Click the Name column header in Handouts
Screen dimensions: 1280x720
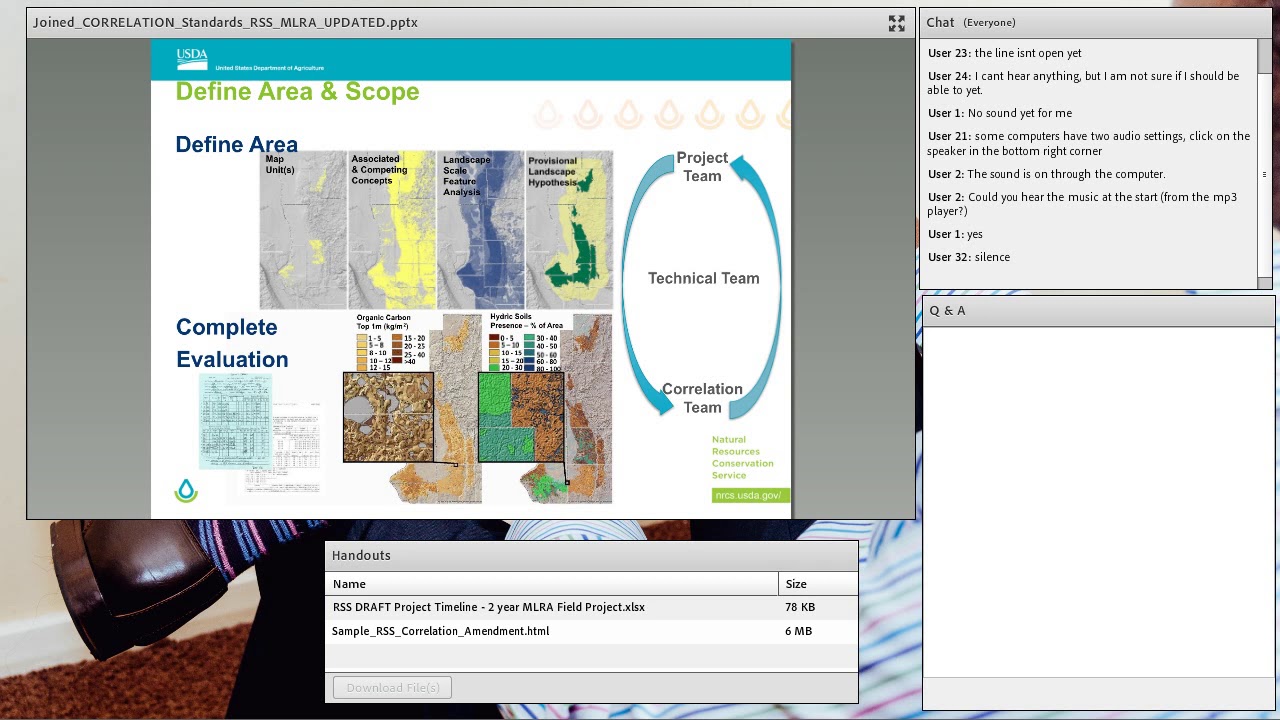[552, 584]
